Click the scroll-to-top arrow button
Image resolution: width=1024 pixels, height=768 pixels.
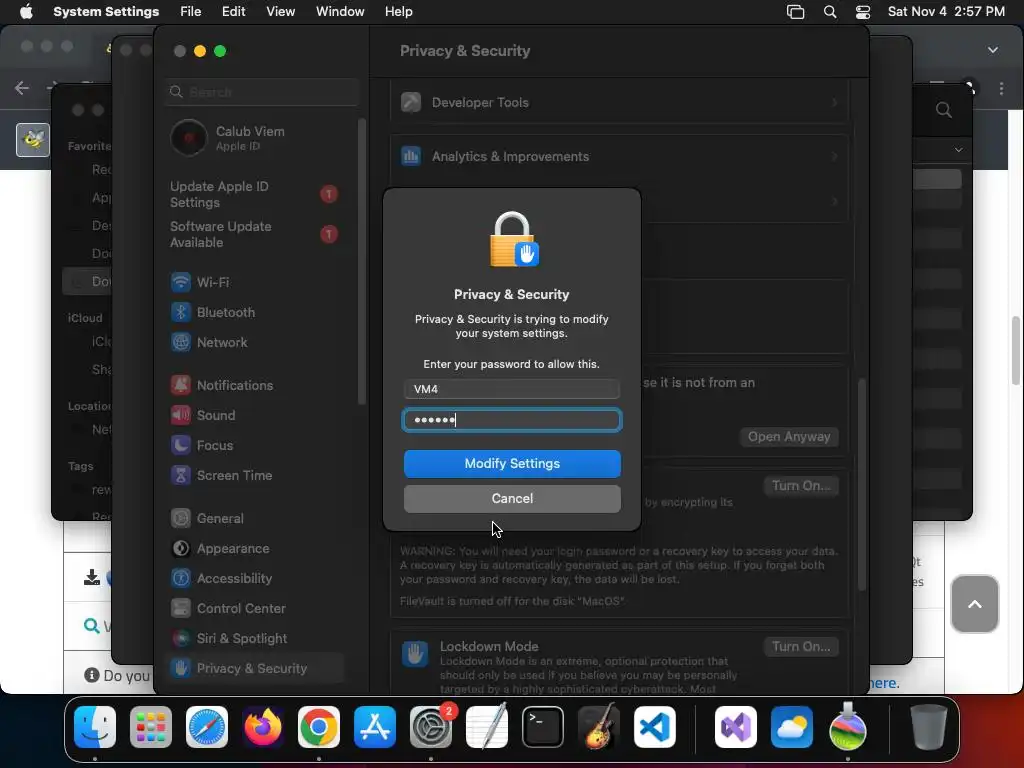(x=974, y=604)
